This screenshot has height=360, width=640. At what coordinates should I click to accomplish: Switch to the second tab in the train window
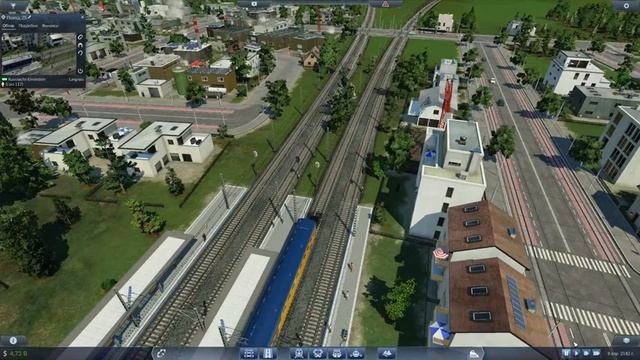pyautogui.click(x=28, y=26)
